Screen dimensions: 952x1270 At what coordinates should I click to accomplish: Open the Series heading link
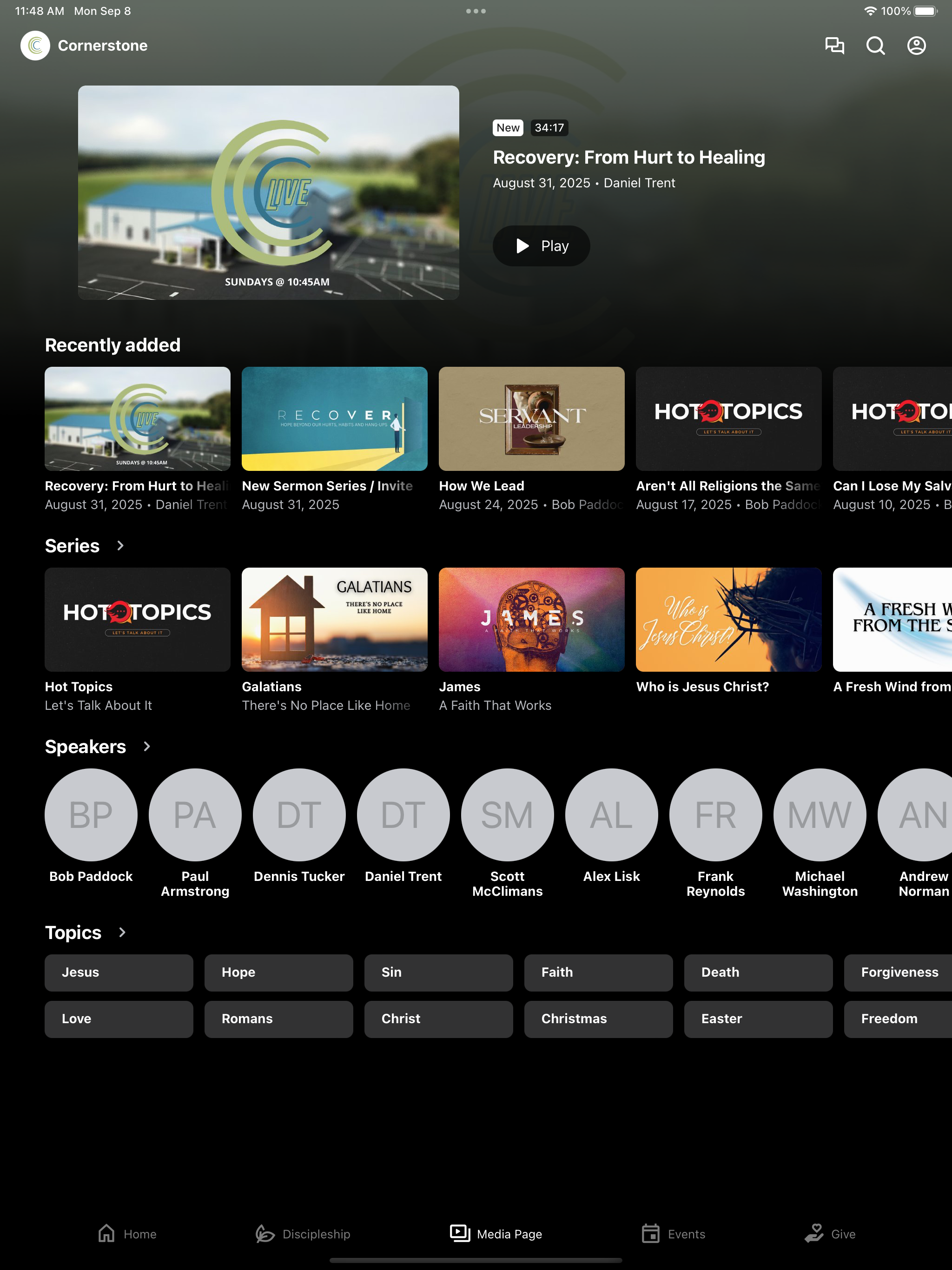(73, 545)
